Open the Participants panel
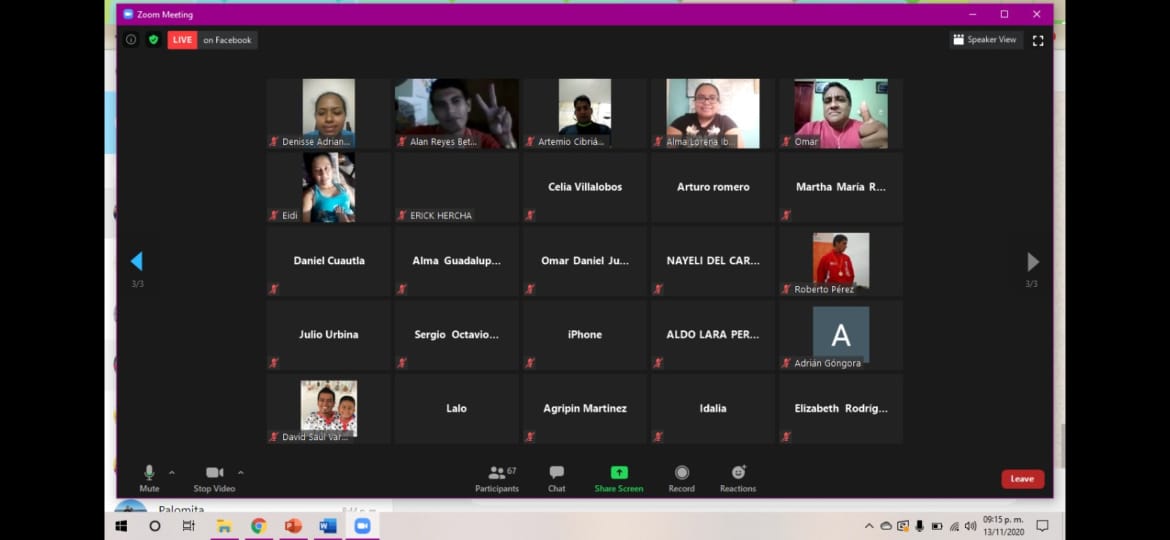Viewport: 1170px width, 540px height. 496,478
